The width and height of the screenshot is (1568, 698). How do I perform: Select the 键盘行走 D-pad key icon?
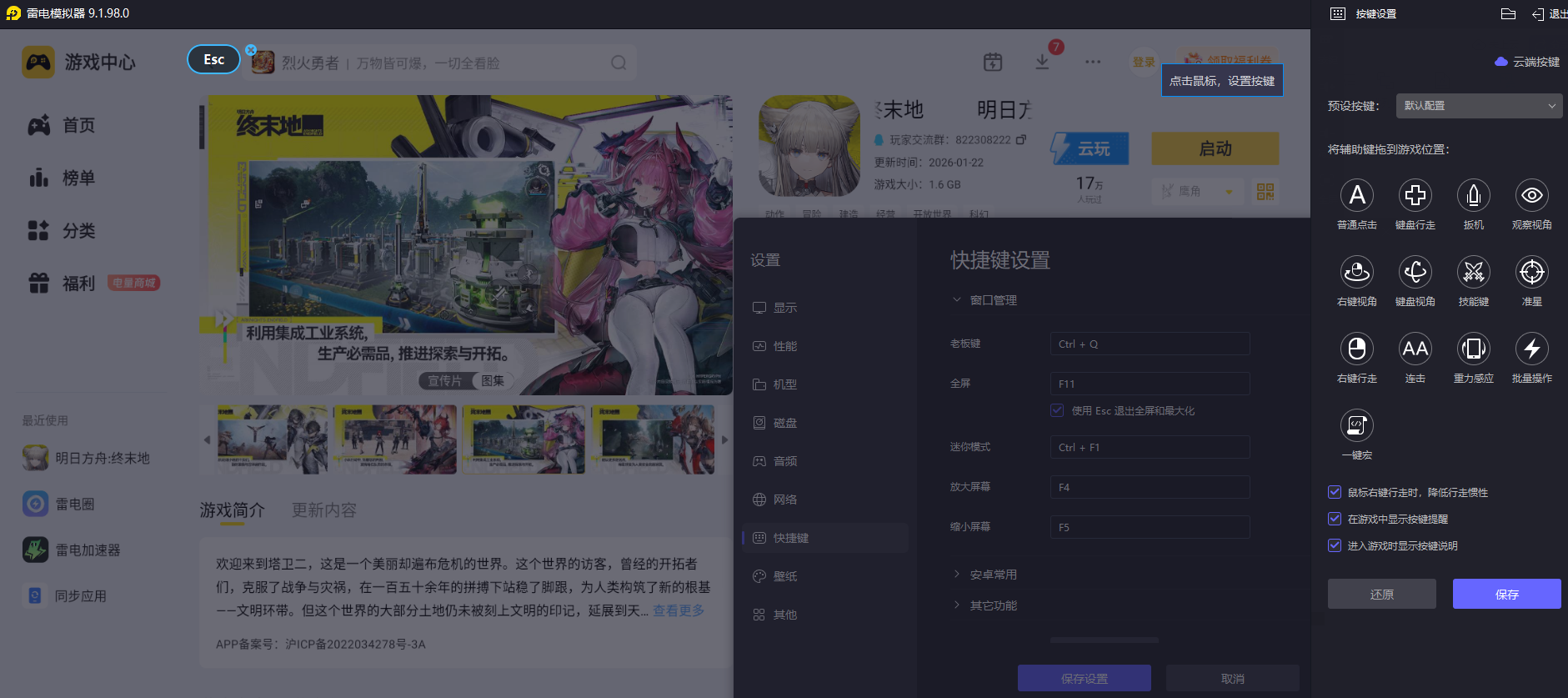pos(1415,195)
